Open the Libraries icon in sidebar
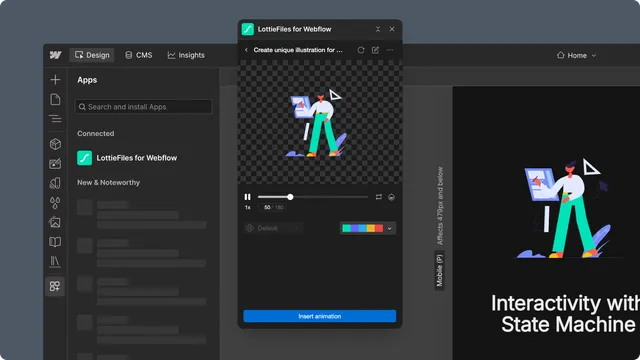Image resolution: width=640 pixels, height=360 pixels. click(x=56, y=261)
